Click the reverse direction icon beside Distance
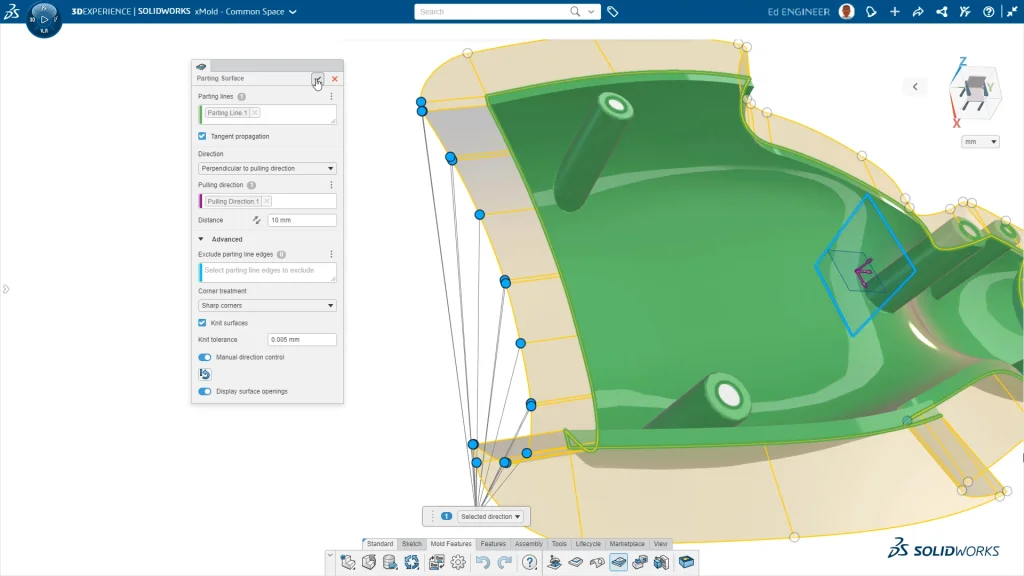 tap(257, 220)
